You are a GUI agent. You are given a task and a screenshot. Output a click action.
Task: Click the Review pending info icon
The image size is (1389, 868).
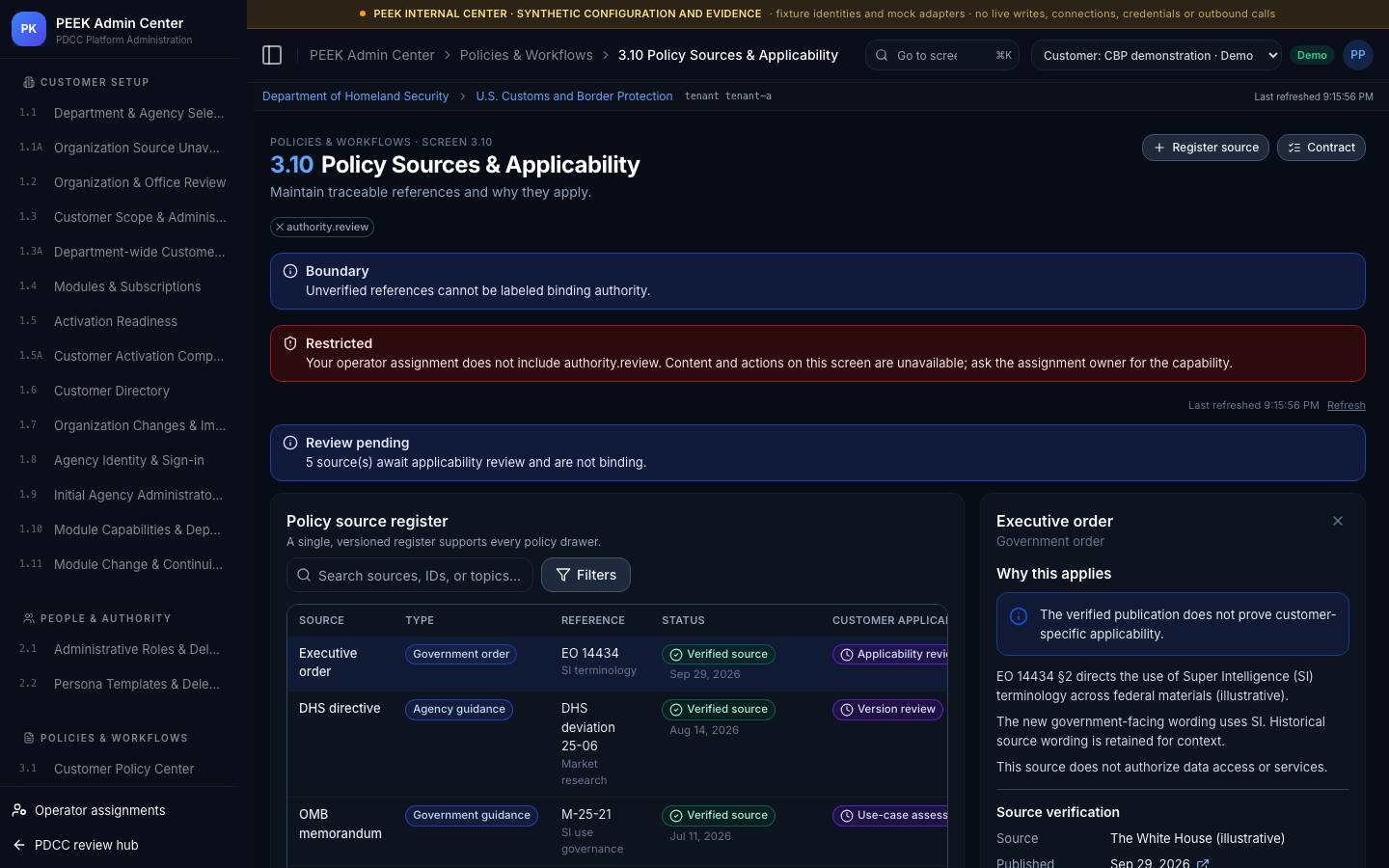(290, 443)
